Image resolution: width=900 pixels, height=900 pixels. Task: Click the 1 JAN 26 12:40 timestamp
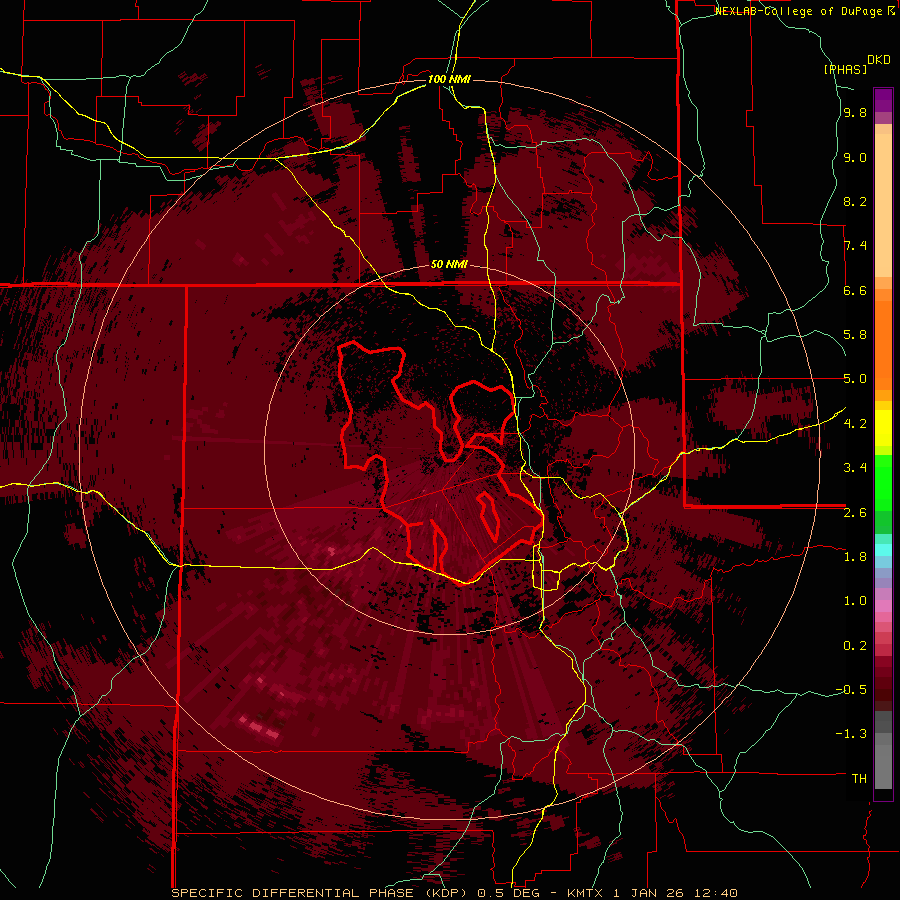click(x=675, y=893)
